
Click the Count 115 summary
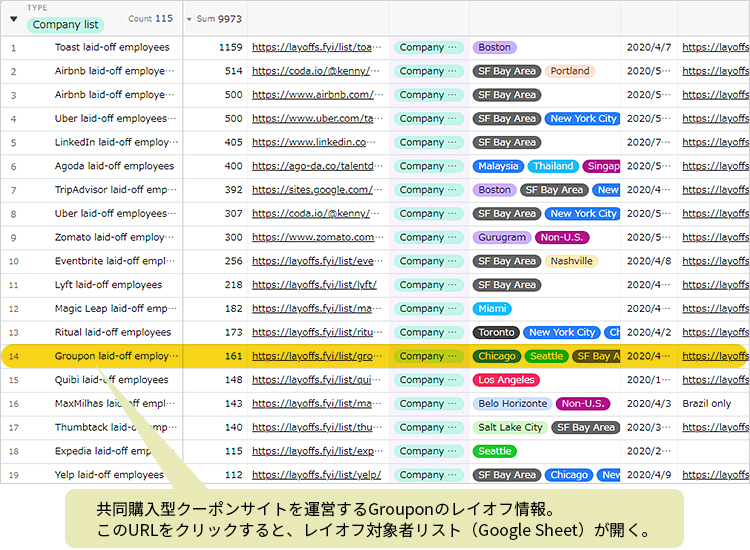(x=150, y=19)
